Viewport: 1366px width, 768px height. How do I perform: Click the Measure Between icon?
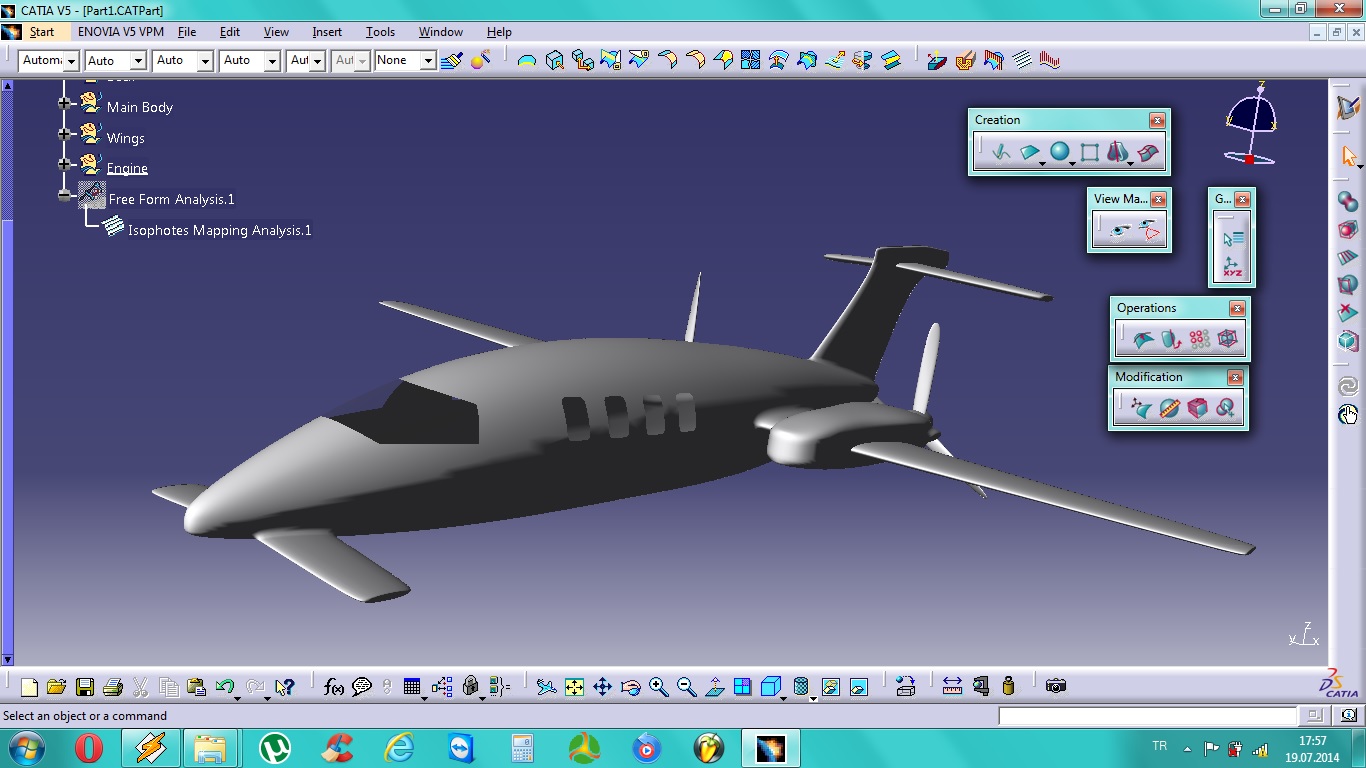click(x=952, y=686)
